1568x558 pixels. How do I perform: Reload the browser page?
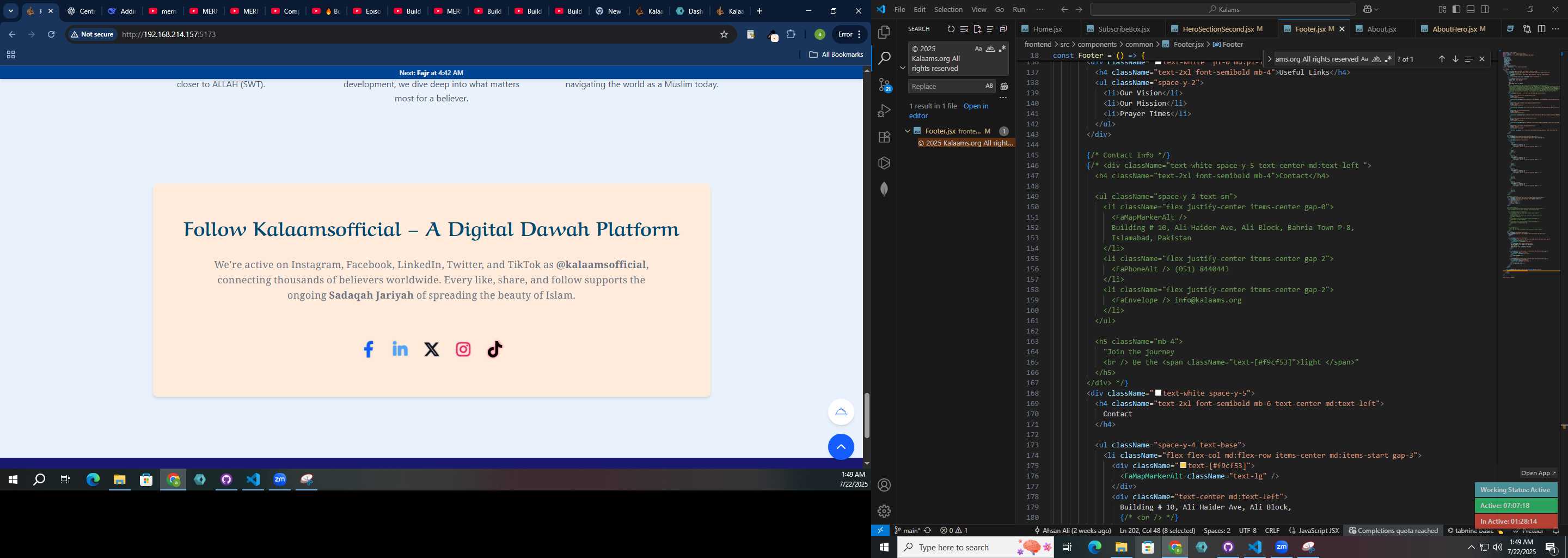[51, 34]
